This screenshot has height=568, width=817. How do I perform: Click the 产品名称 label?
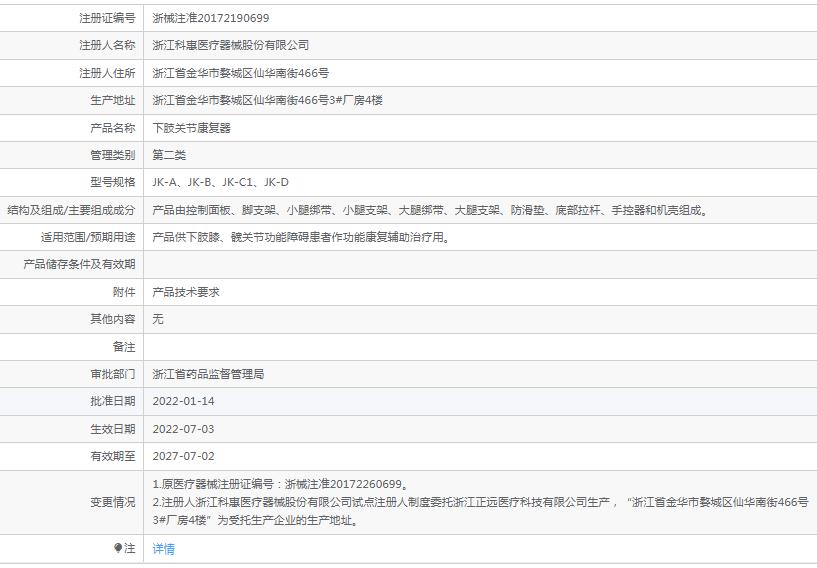click(x=113, y=128)
